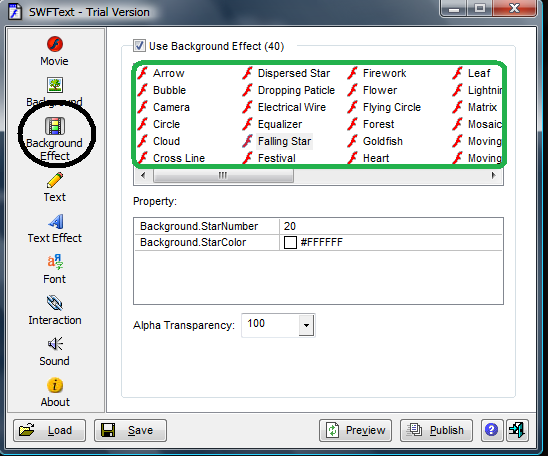
Task: Minimize the SWFText window
Action: tap(454, 8)
